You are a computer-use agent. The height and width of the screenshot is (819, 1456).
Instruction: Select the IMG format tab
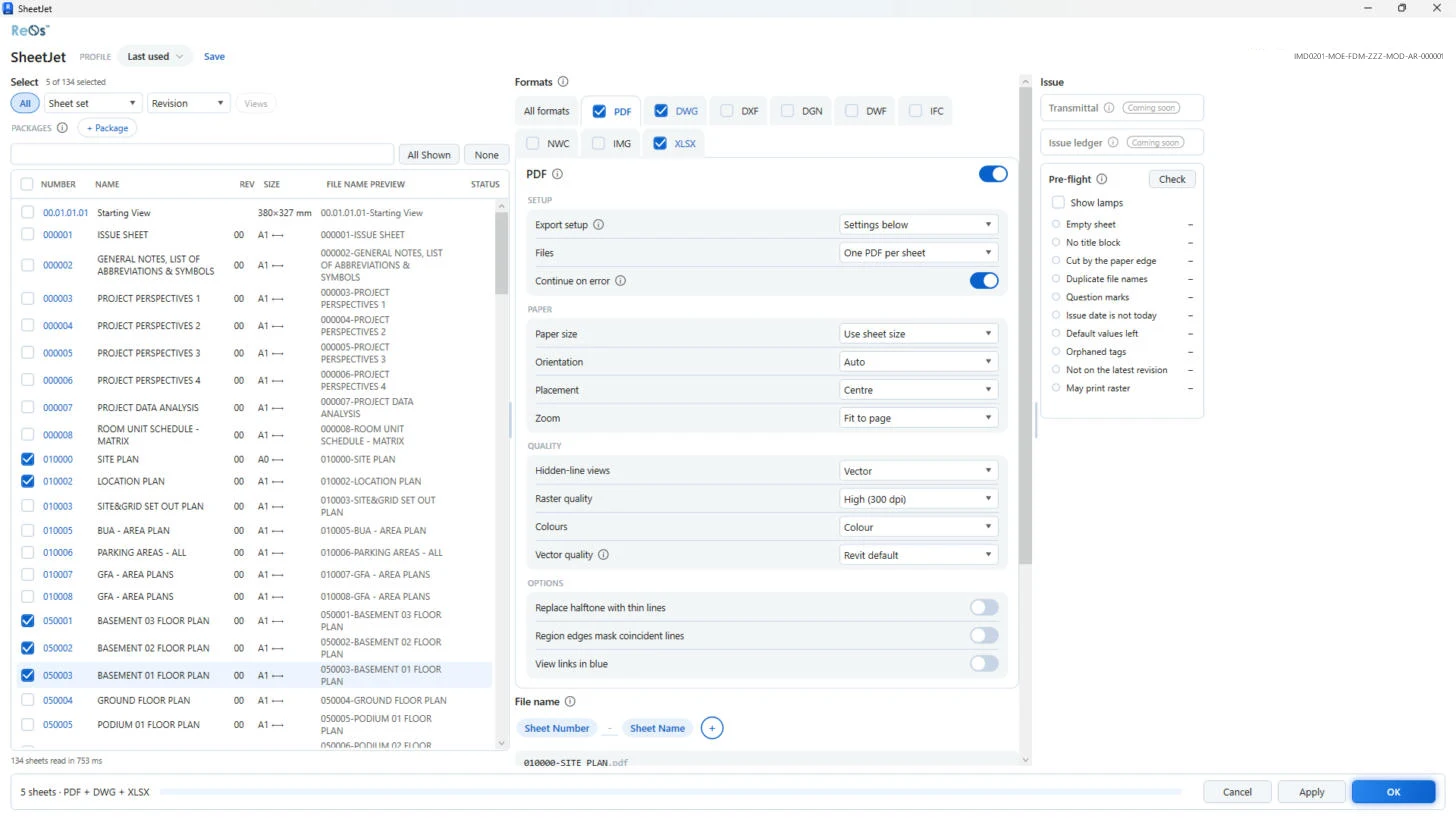pyautogui.click(x=612, y=143)
